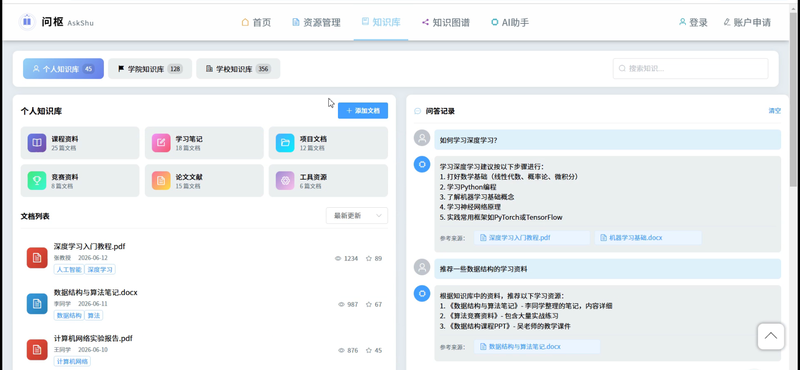Click the views eye icon showing 1234
Image resolution: width=800 pixels, height=370 pixels.
tap(338, 259)
